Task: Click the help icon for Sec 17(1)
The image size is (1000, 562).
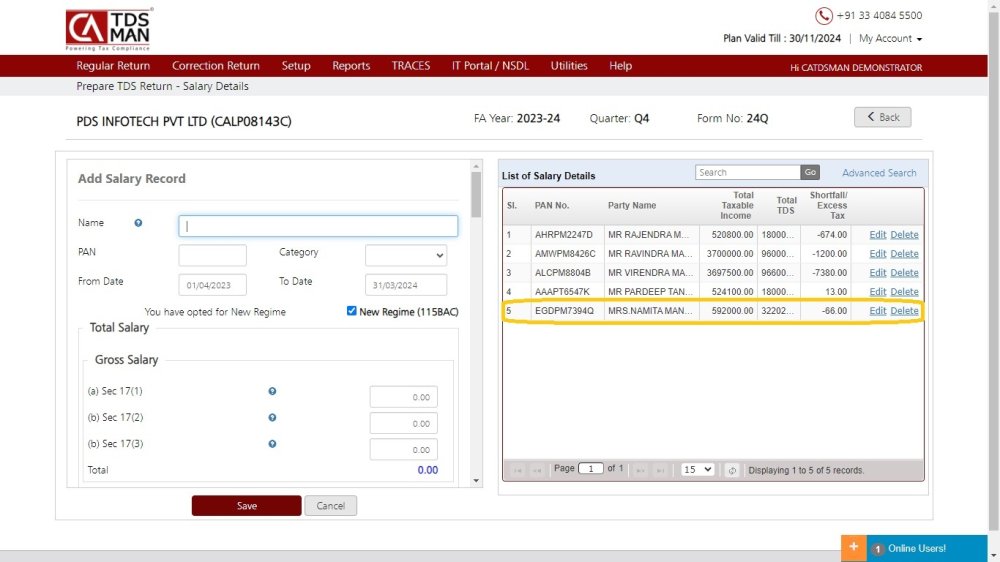Action: 272,392
